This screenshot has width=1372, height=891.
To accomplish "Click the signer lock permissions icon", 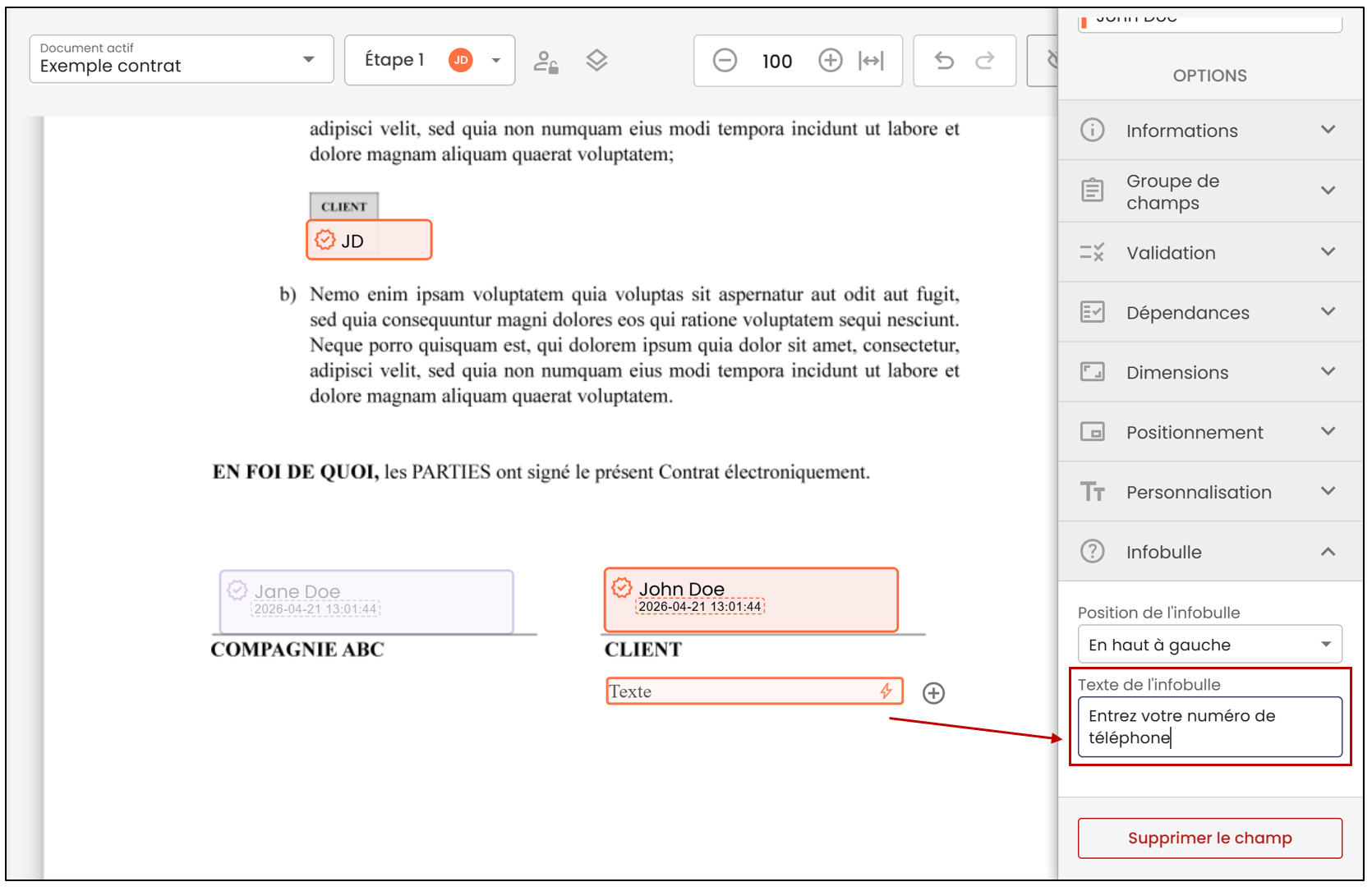I will click(x=546, y=62).
